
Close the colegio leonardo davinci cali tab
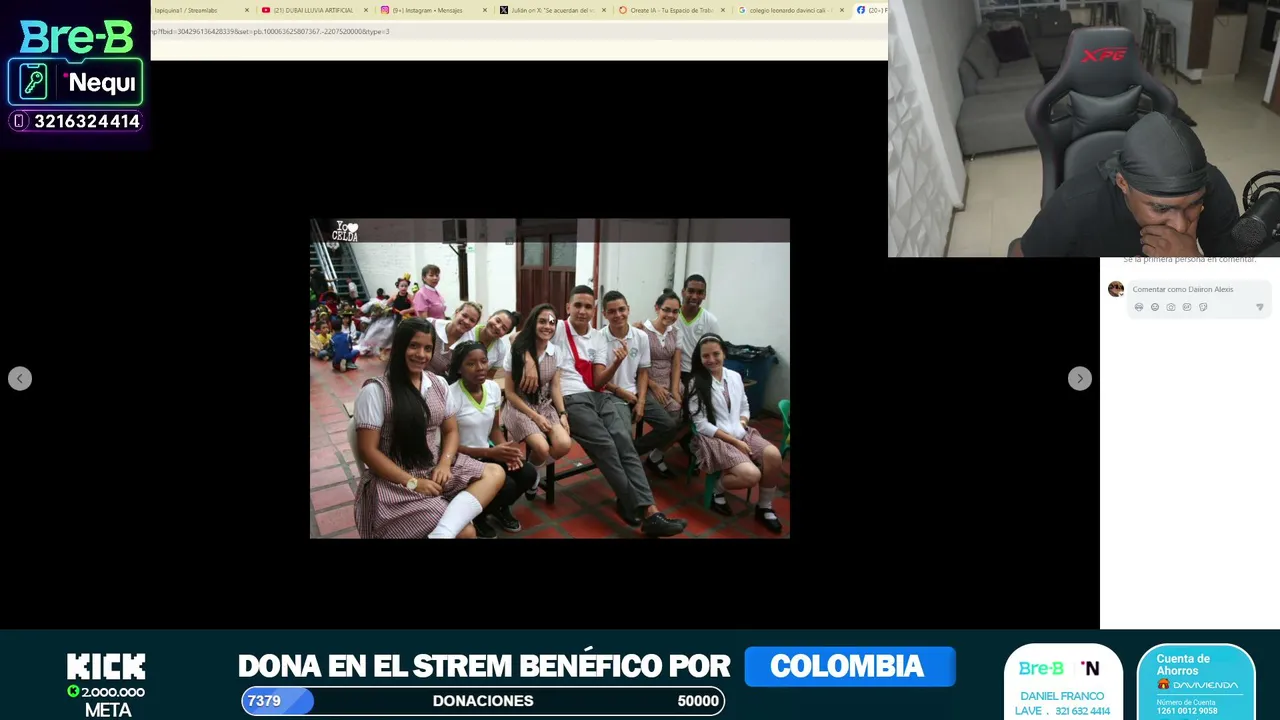(x=842, y=10)
